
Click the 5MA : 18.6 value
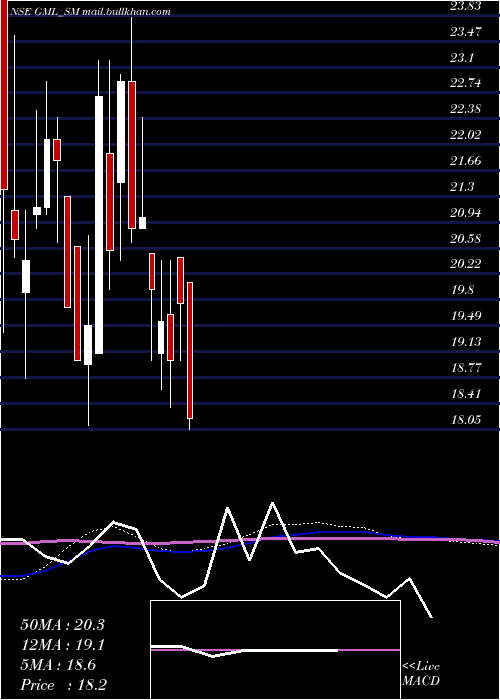click(58, 665)
